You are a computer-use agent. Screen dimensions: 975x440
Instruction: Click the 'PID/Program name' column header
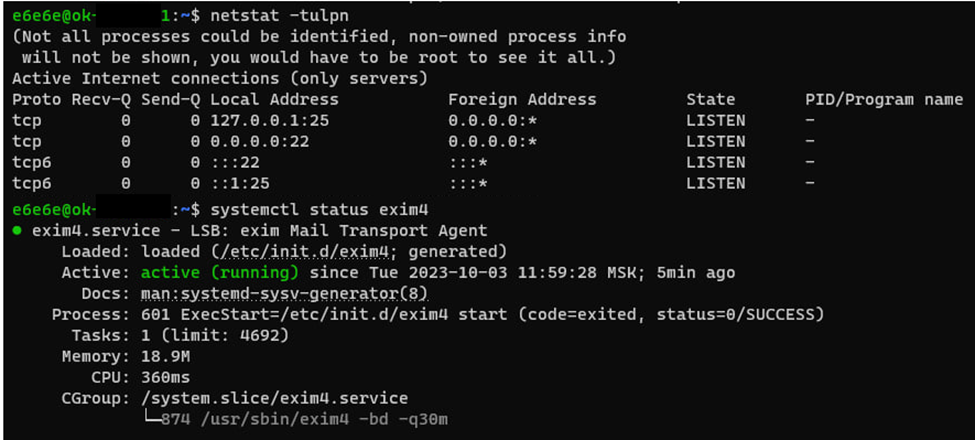(x=884, y=99)
